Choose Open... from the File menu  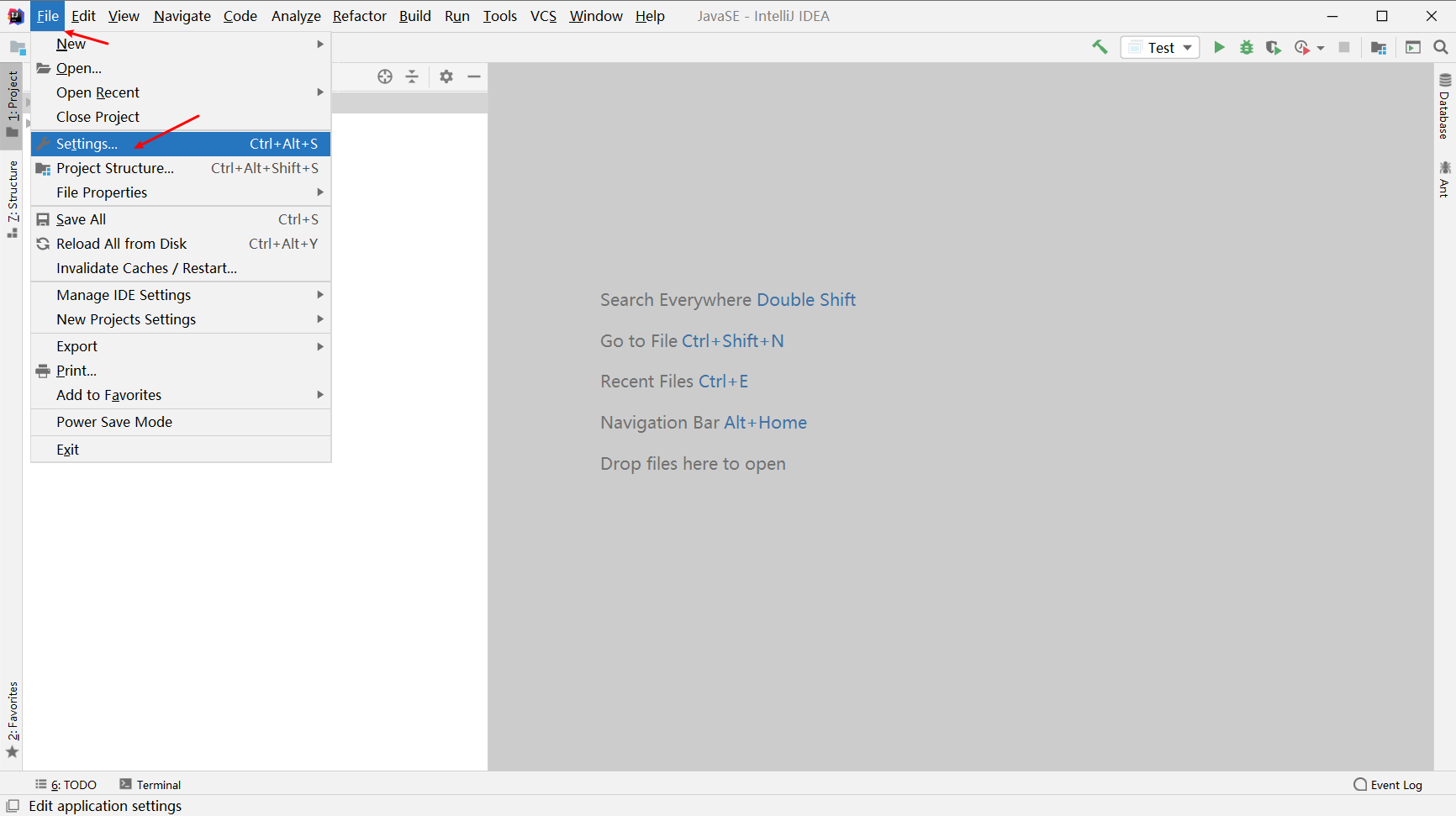point(181,68)
